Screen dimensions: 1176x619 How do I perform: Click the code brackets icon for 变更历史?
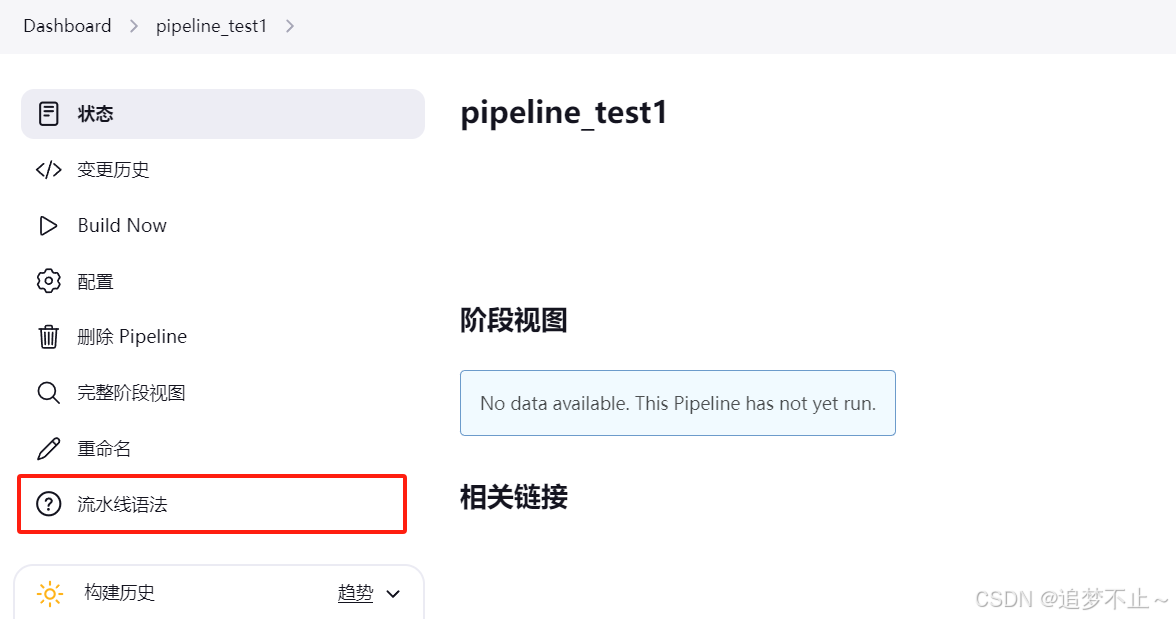point(49,170)
